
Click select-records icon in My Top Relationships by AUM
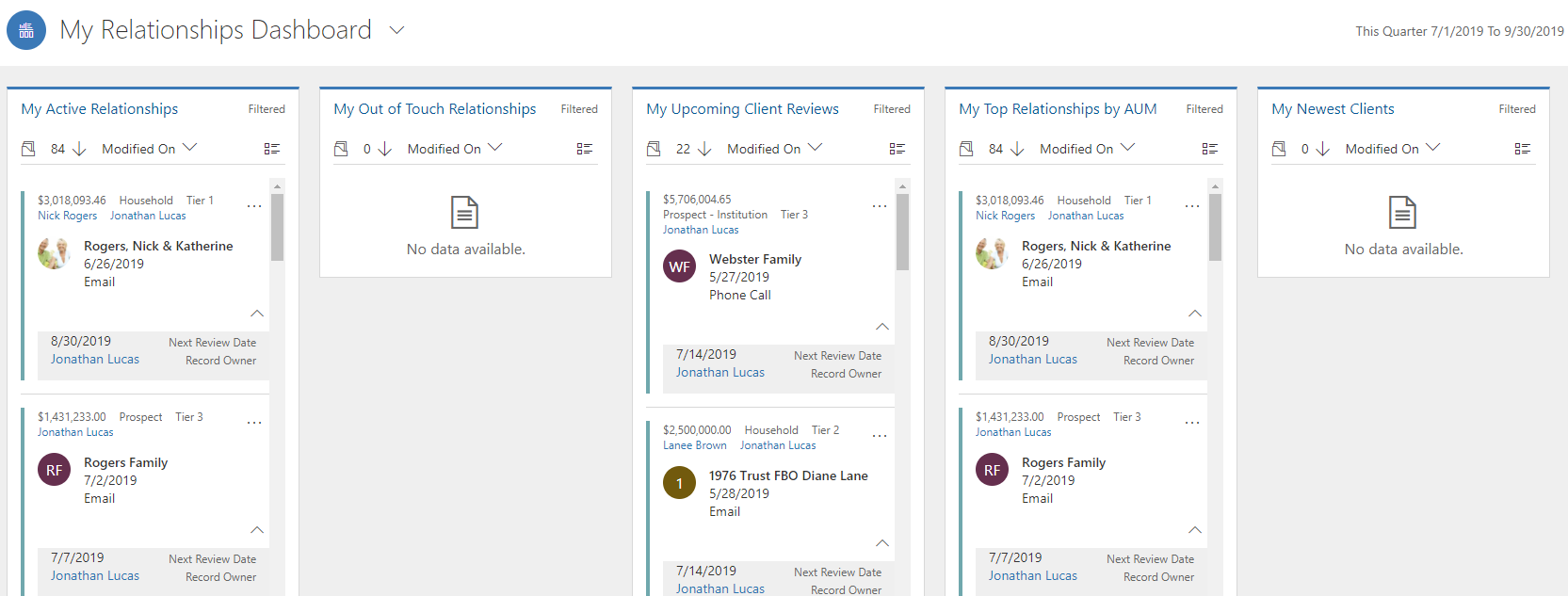click(966, 149)
